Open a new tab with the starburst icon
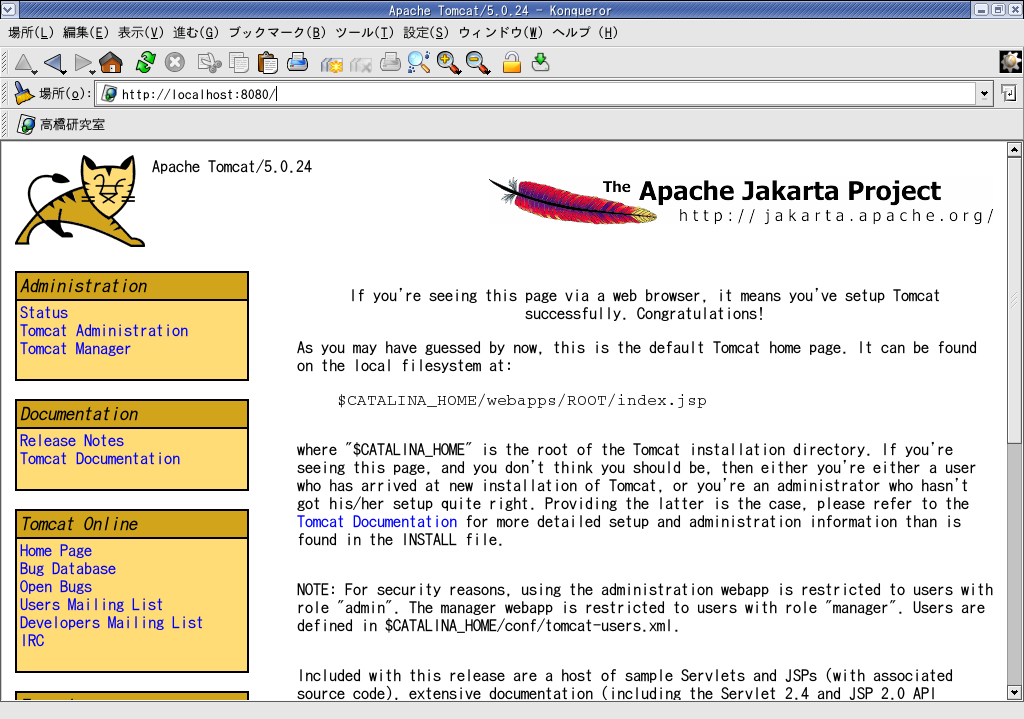 [332, 63]
